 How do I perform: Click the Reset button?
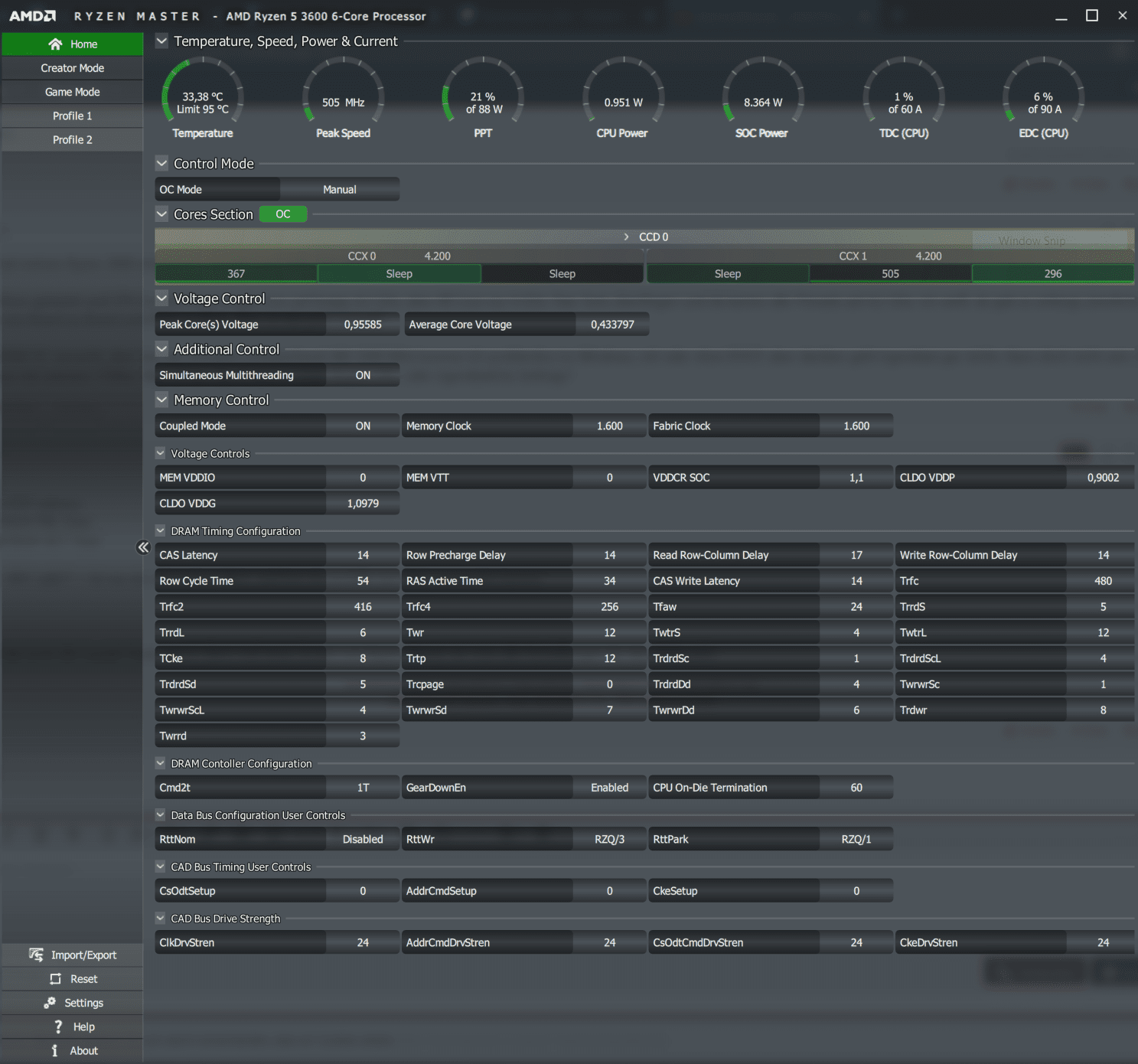[x=73, y=978]
